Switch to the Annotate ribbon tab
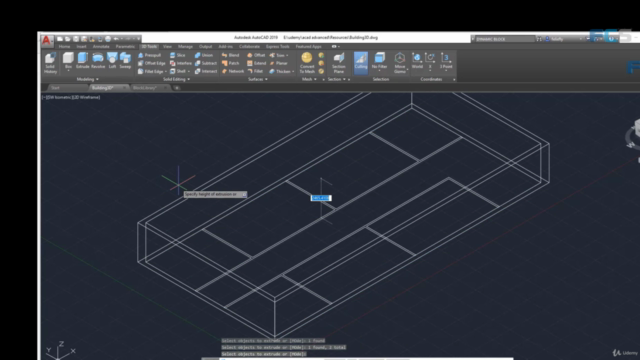Viewport: 640px width, 360px height. pos(101,47)
